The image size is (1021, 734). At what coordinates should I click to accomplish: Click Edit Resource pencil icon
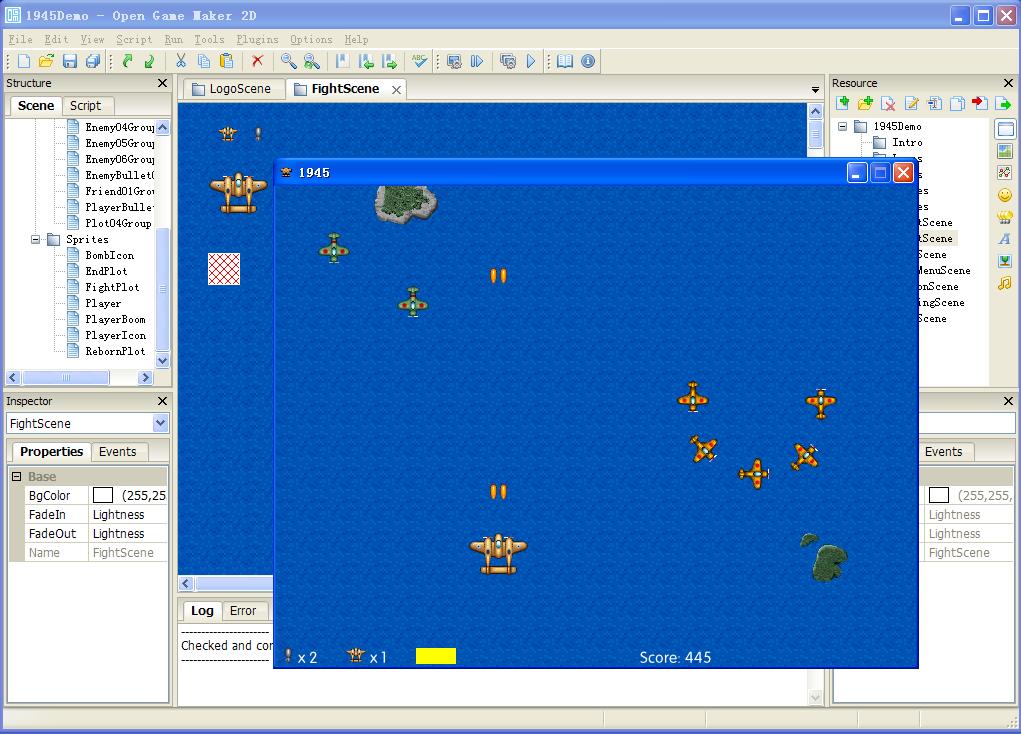click(x=912, y=103)
